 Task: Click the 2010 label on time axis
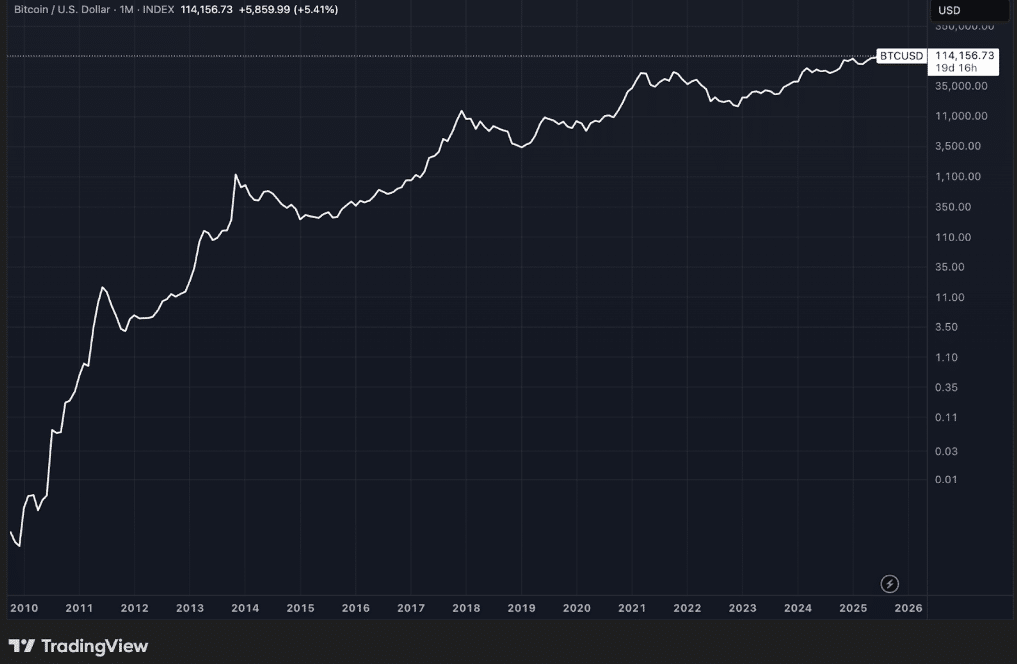[23, 608]
